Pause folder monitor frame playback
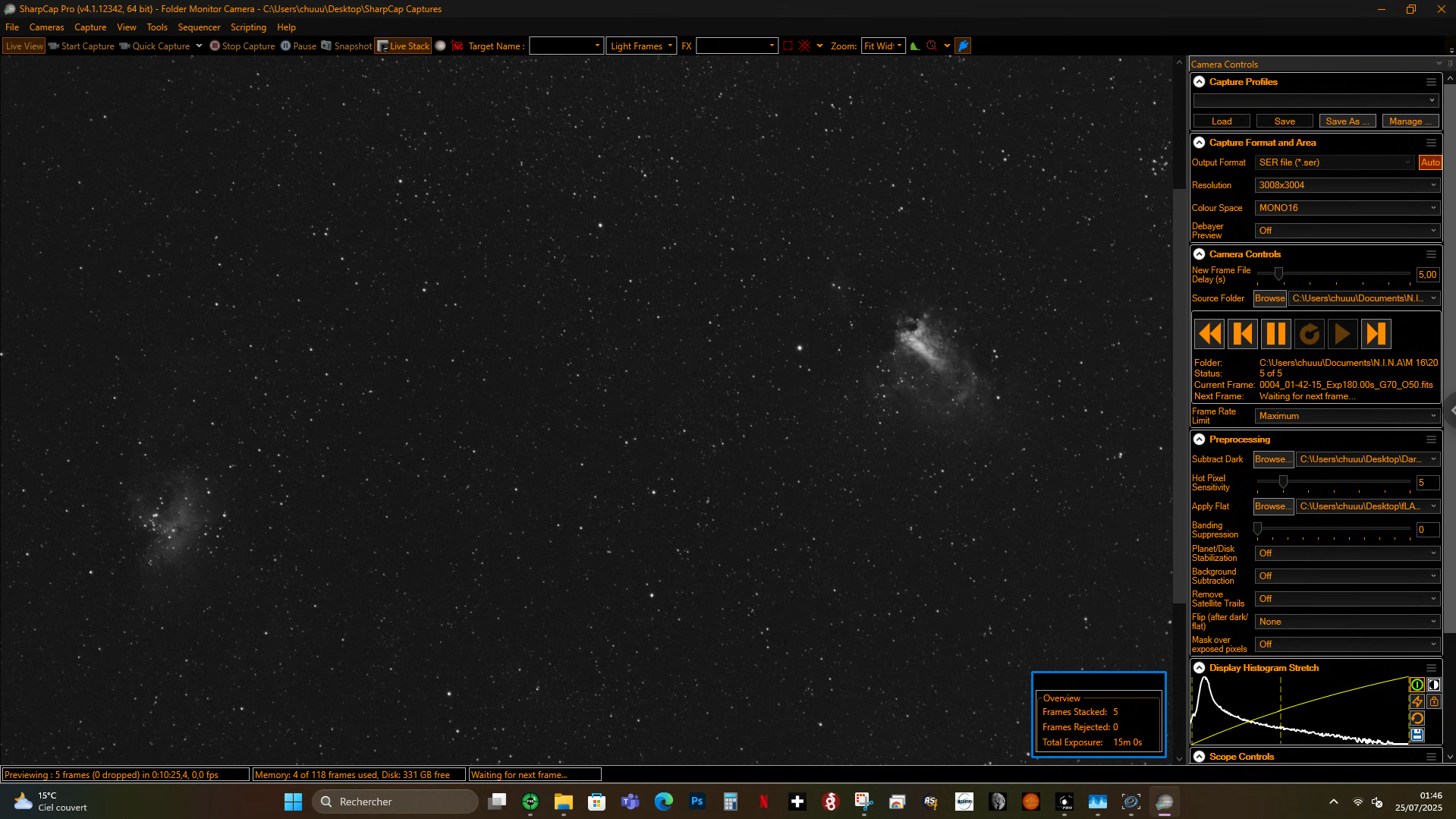Viewport: 1456px width, 819px height. [1275, 334]
